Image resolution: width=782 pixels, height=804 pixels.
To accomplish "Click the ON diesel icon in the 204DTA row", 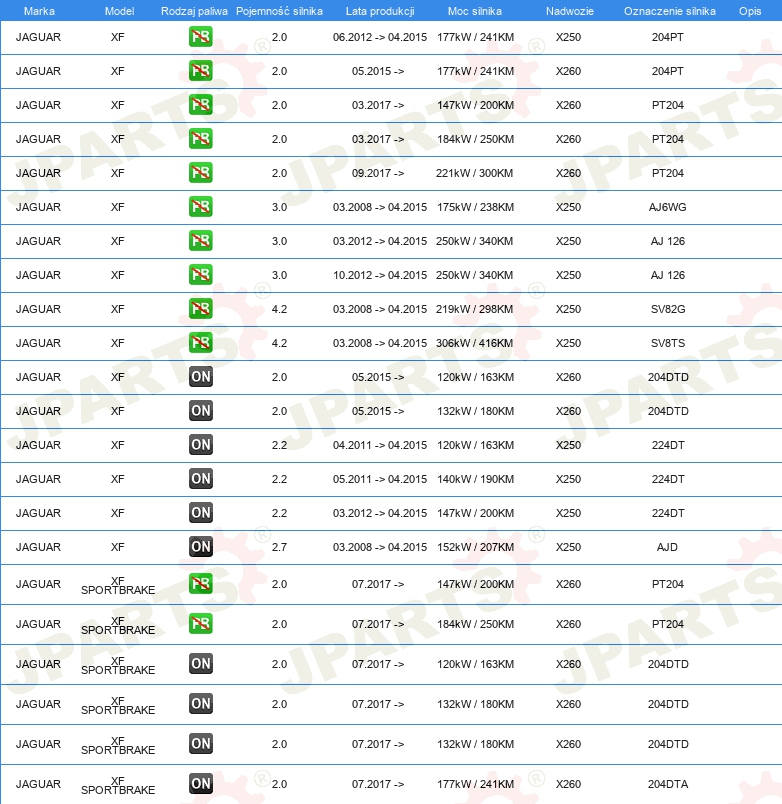I will tap(200, 784).
